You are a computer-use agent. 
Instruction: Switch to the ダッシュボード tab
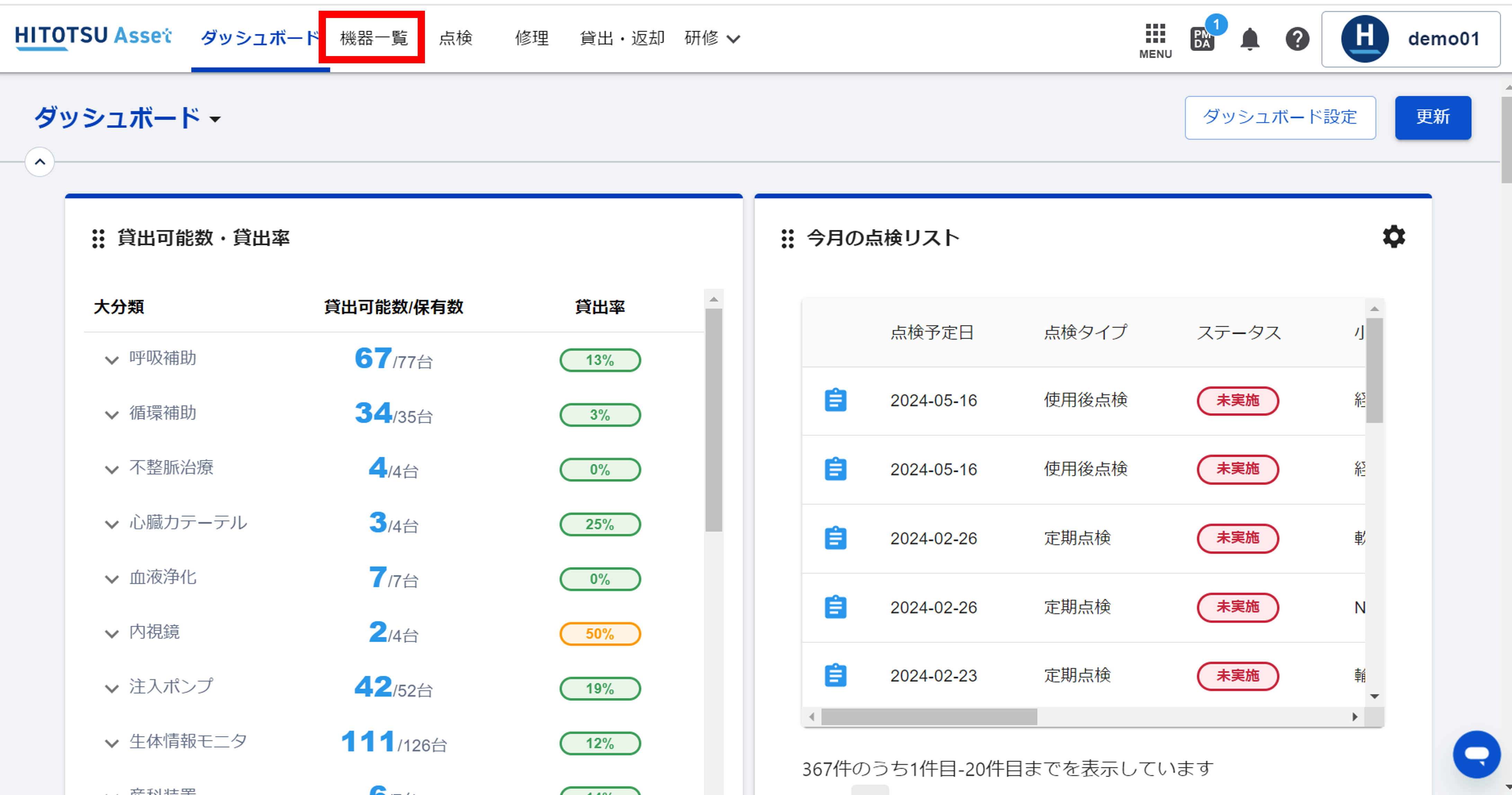tap(260, 38)
